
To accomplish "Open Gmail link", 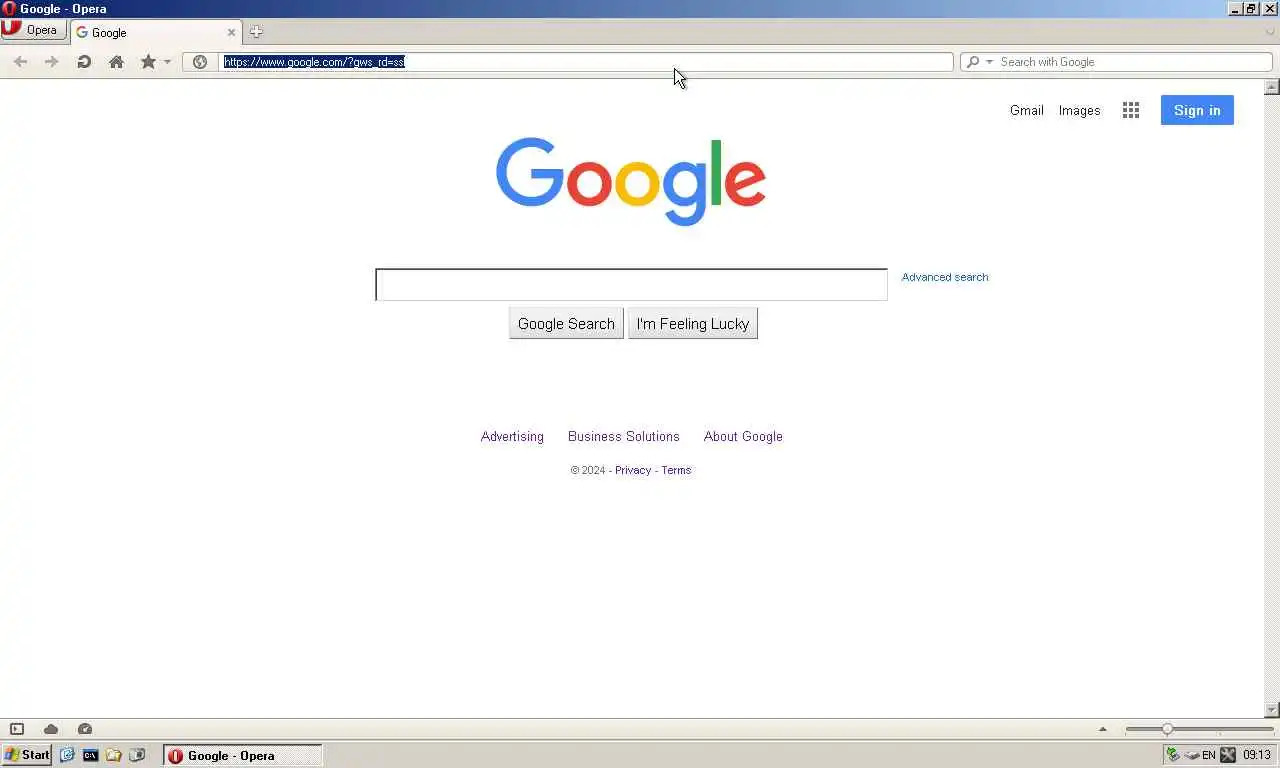I will pyautogui.click(x=1026, y=111).
